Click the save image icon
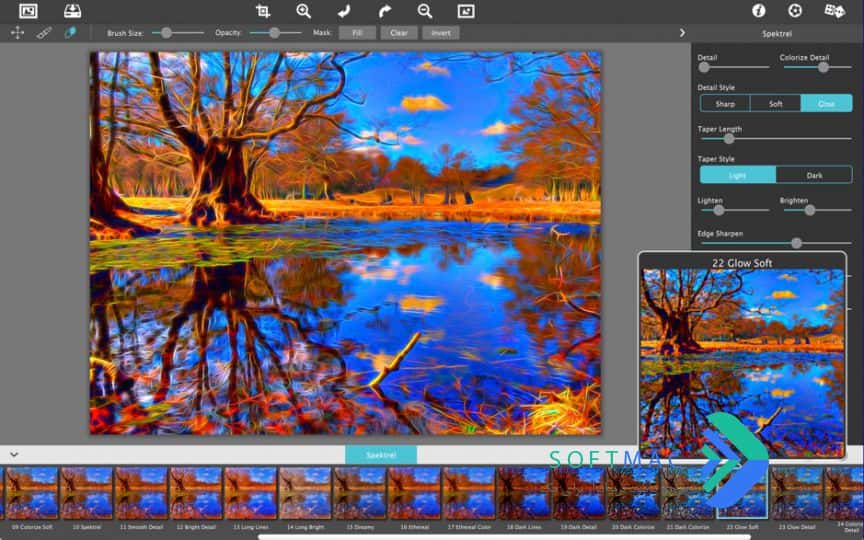Screen dimensions: 864x540 (x=72, y=10)
